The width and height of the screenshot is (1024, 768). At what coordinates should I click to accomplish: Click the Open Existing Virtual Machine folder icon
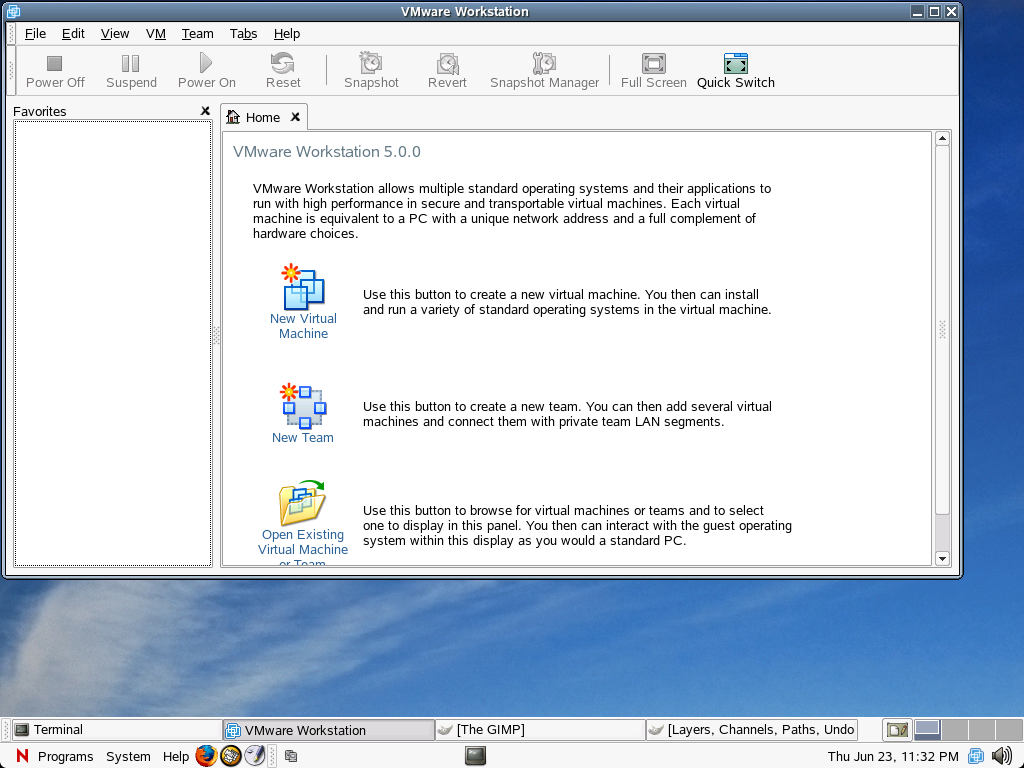click(x=302, y=503)
